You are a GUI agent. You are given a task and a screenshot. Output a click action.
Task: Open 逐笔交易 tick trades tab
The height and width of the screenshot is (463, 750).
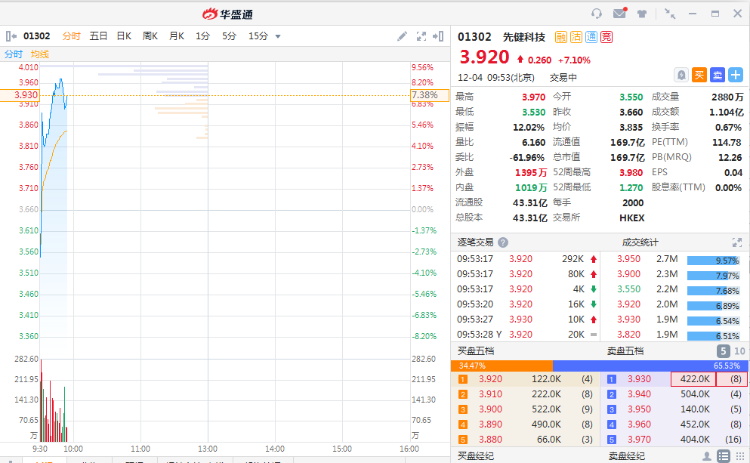click(x=475, y=243)
